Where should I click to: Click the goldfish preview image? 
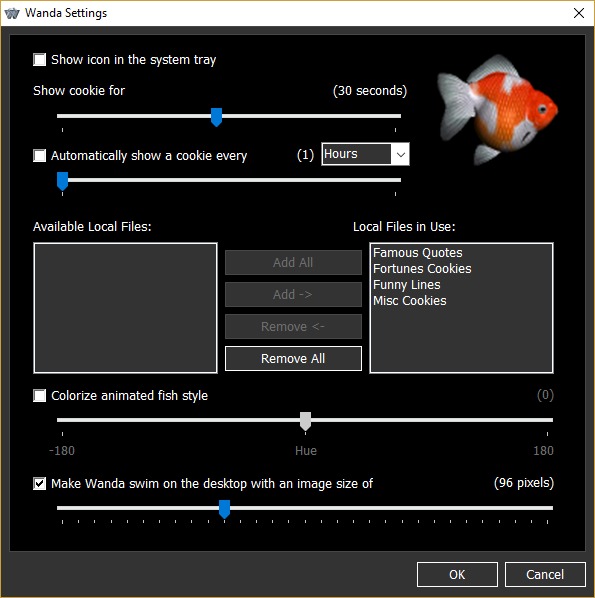tap(498, 109)
